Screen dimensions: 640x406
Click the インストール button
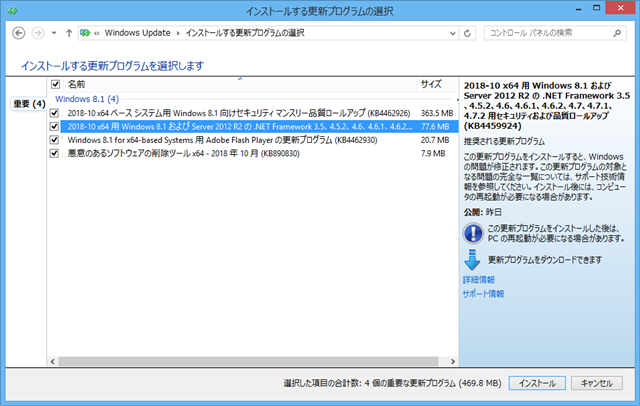(537, 383)
